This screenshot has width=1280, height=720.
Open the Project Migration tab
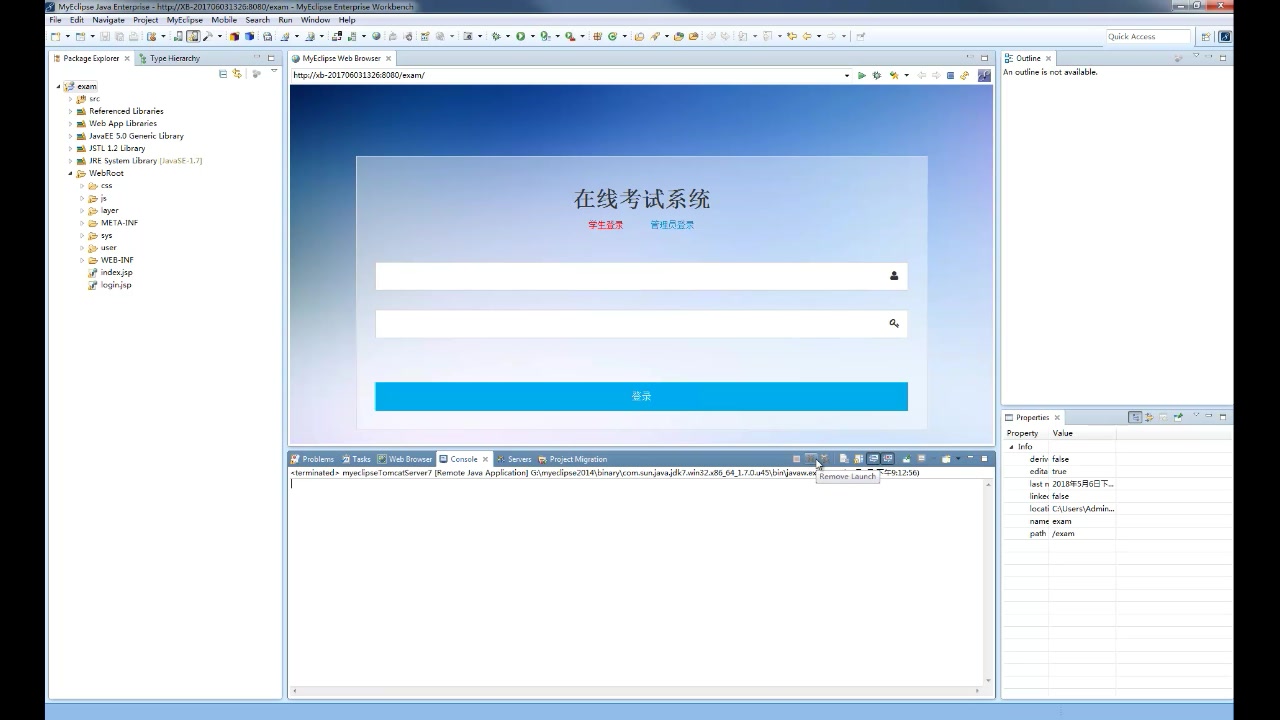(572, 459)
